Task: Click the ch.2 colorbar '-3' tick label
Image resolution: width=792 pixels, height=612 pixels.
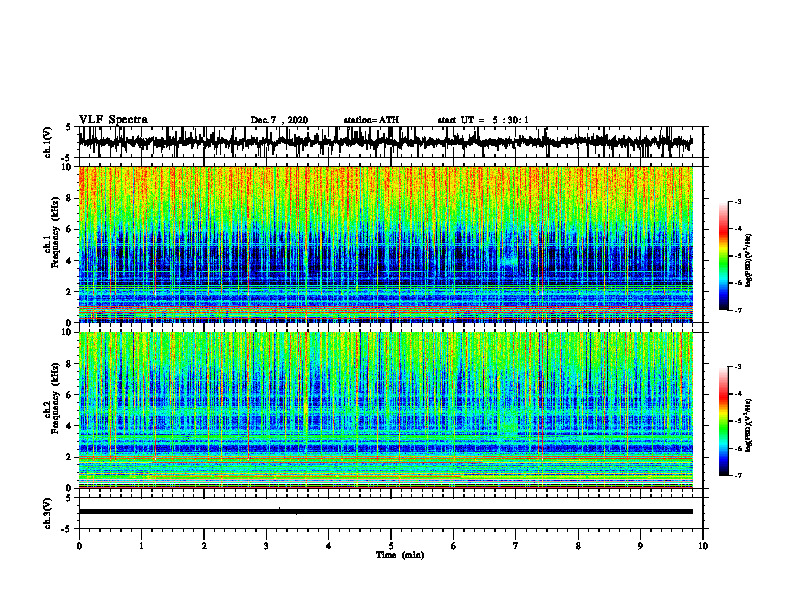Action: (737, 367)
